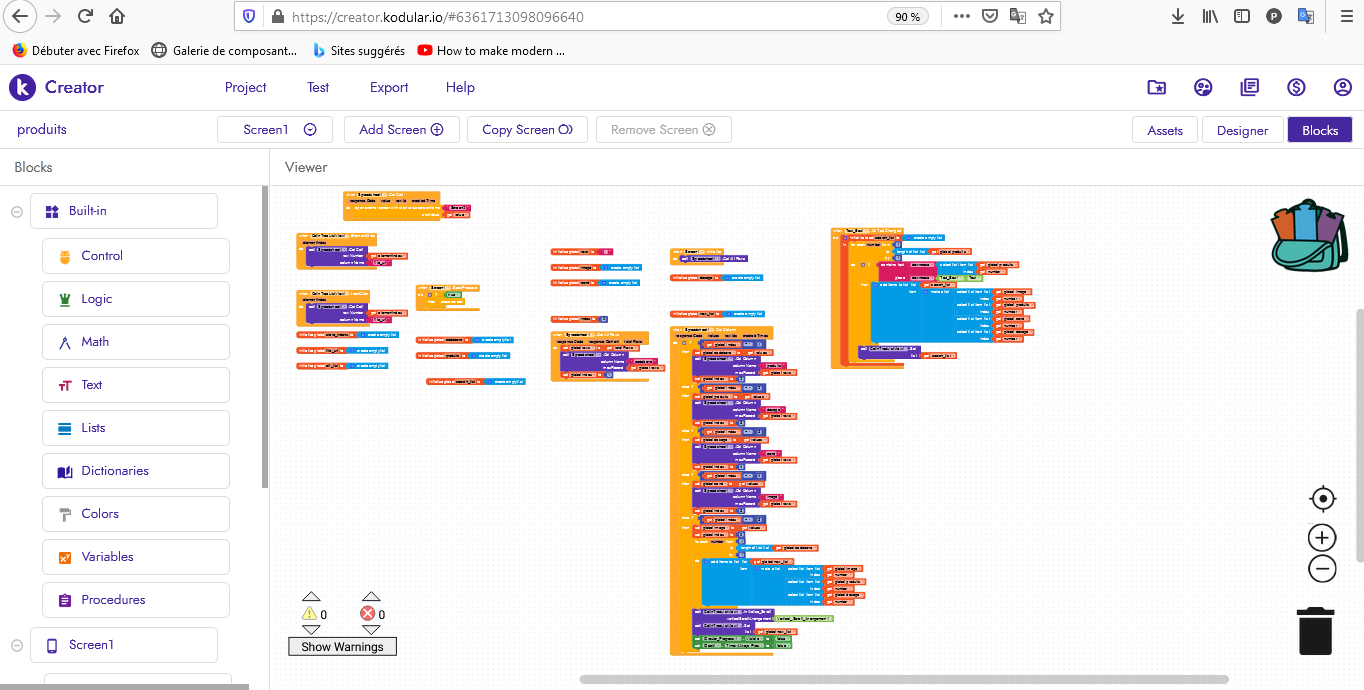The height and width of the screenshot is (690, 1364).
Task: Reload the page in Firefox
Action: tap(85, 16)
